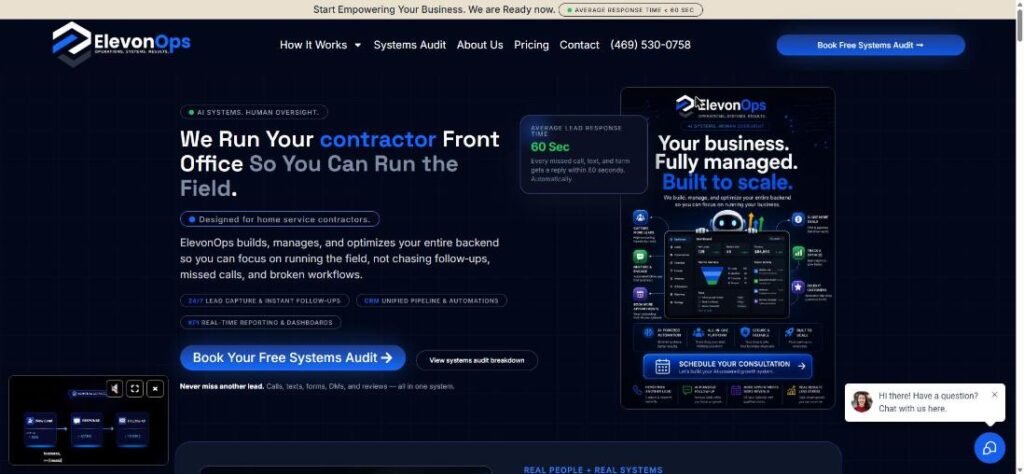Click the CRM Unified Pipeline & Automations chip

point(431,301)
